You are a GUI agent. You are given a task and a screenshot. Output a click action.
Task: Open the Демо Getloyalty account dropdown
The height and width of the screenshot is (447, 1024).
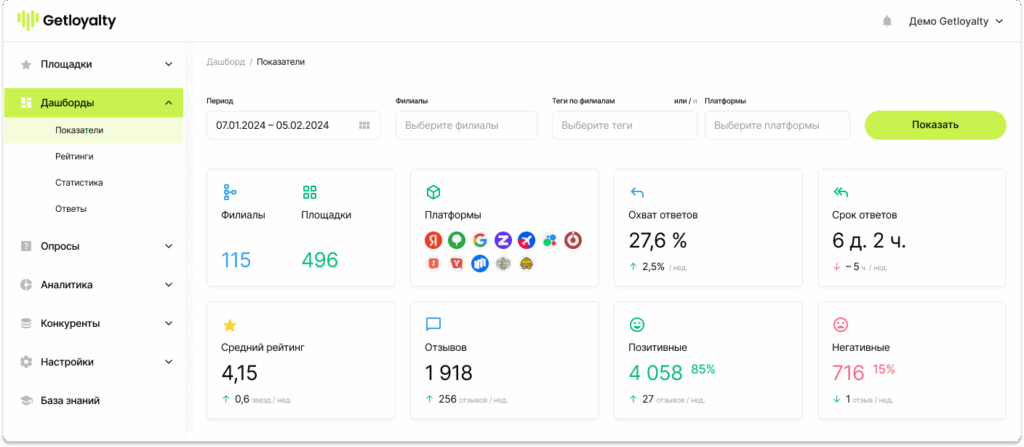[x=955, y=21]
